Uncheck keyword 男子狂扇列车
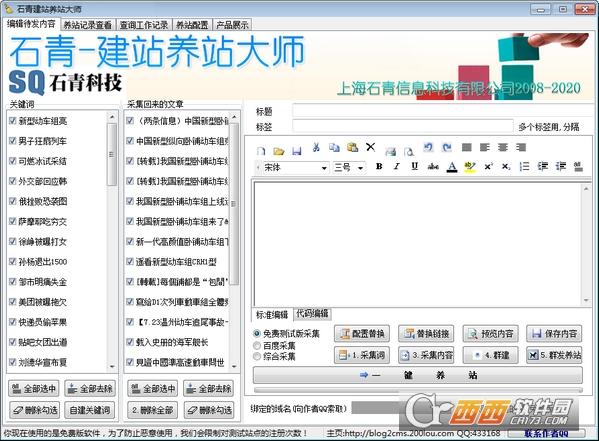 tap(13, 141)
